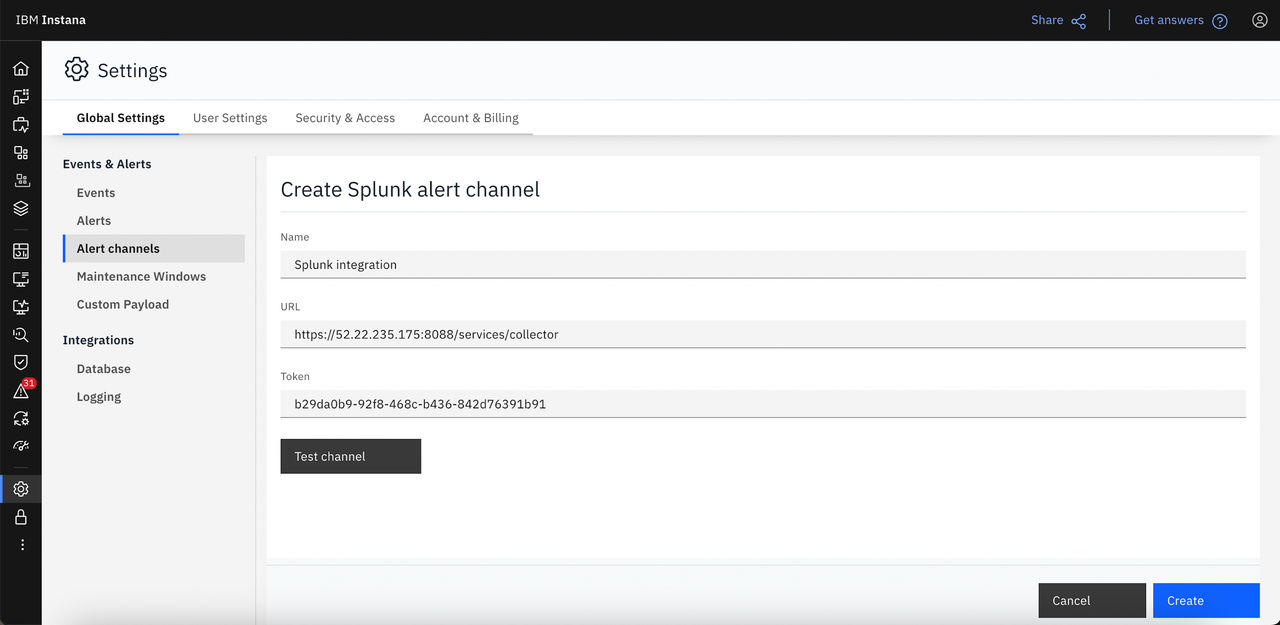Open the Security & Access tab
This screenshot has width=1280, height=625.
[345, 118]
